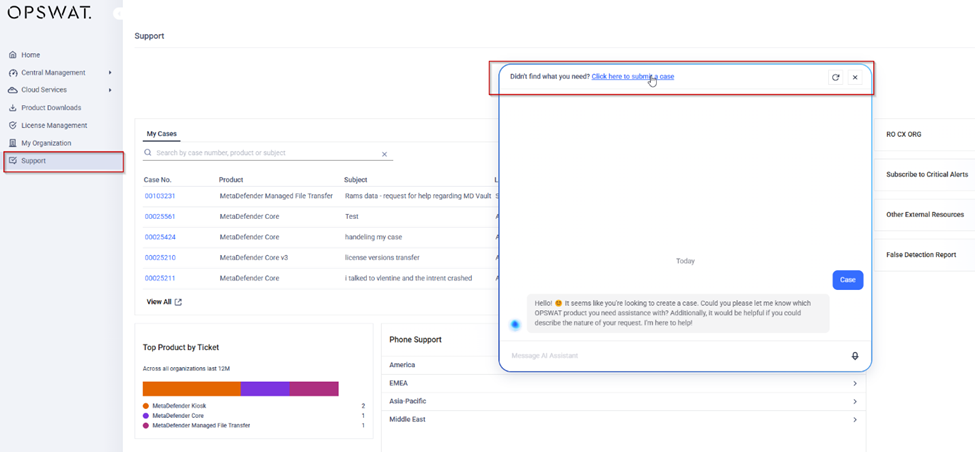The width and height of the screenshot is (975, 452).
Task: Click 'MetaDefender Core v3' product cell
Action: [254, 257]
